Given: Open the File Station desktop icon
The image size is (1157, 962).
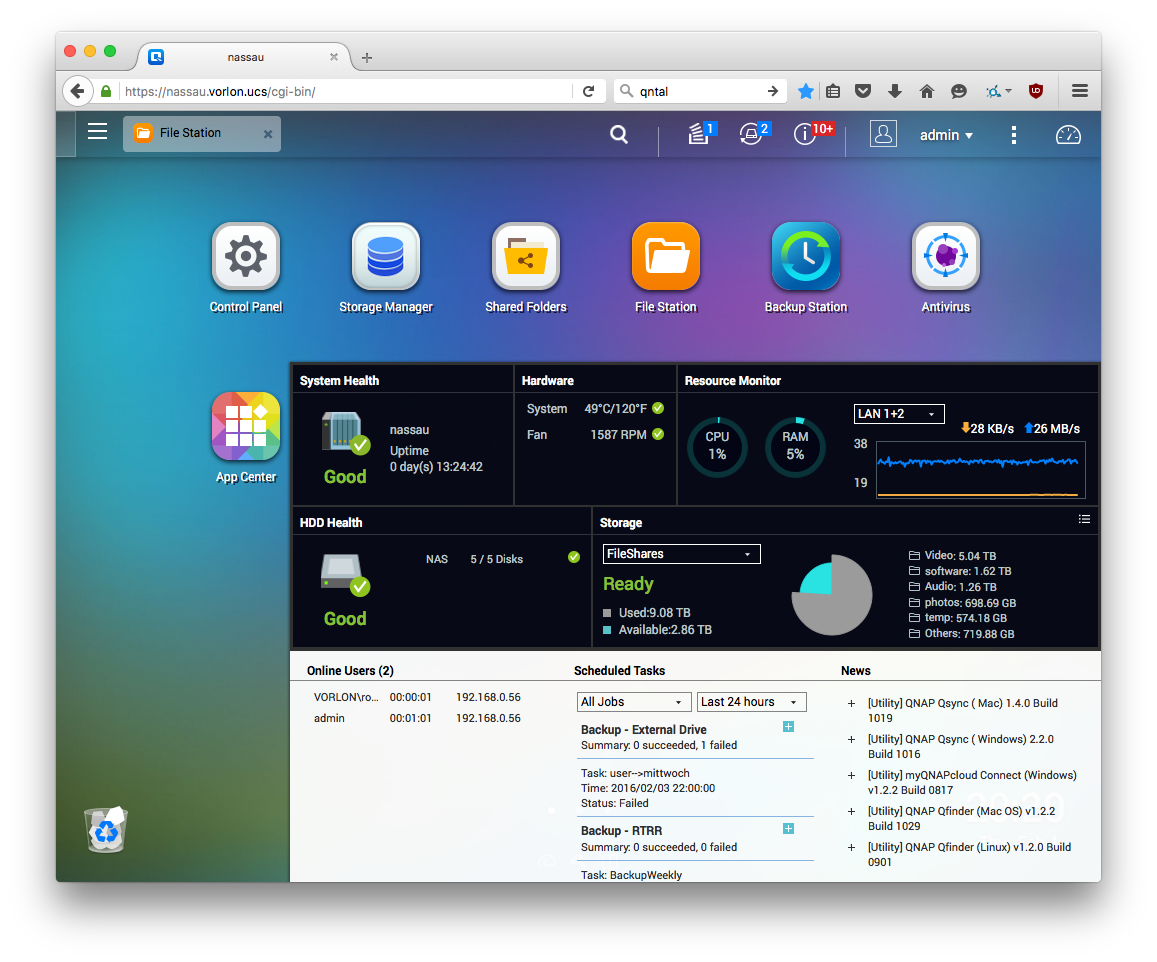Looking at the screenshot, I should pyautogui.click(x=666, y=256).
